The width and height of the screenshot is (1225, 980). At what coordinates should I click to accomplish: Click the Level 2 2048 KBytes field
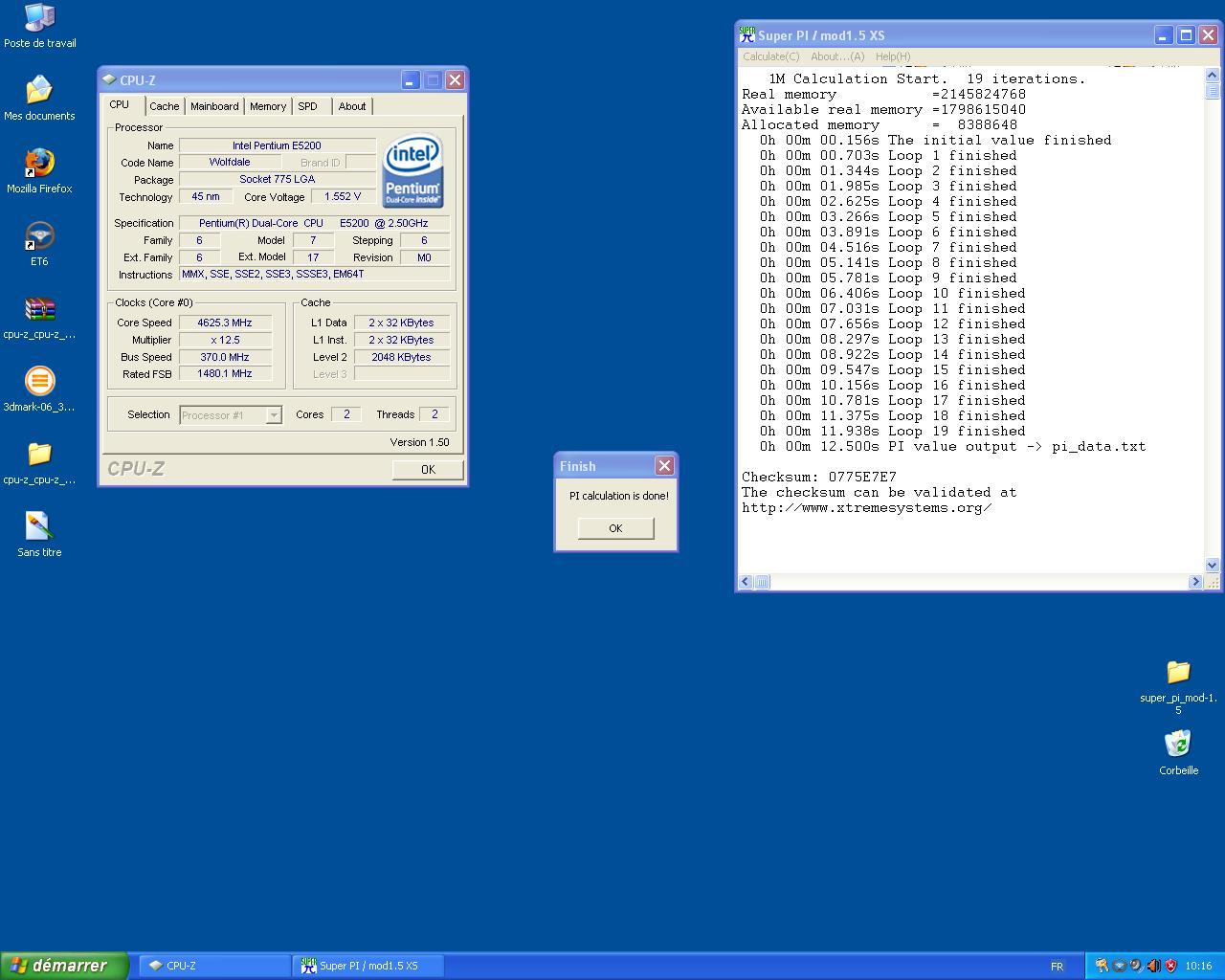click(401, 357)
